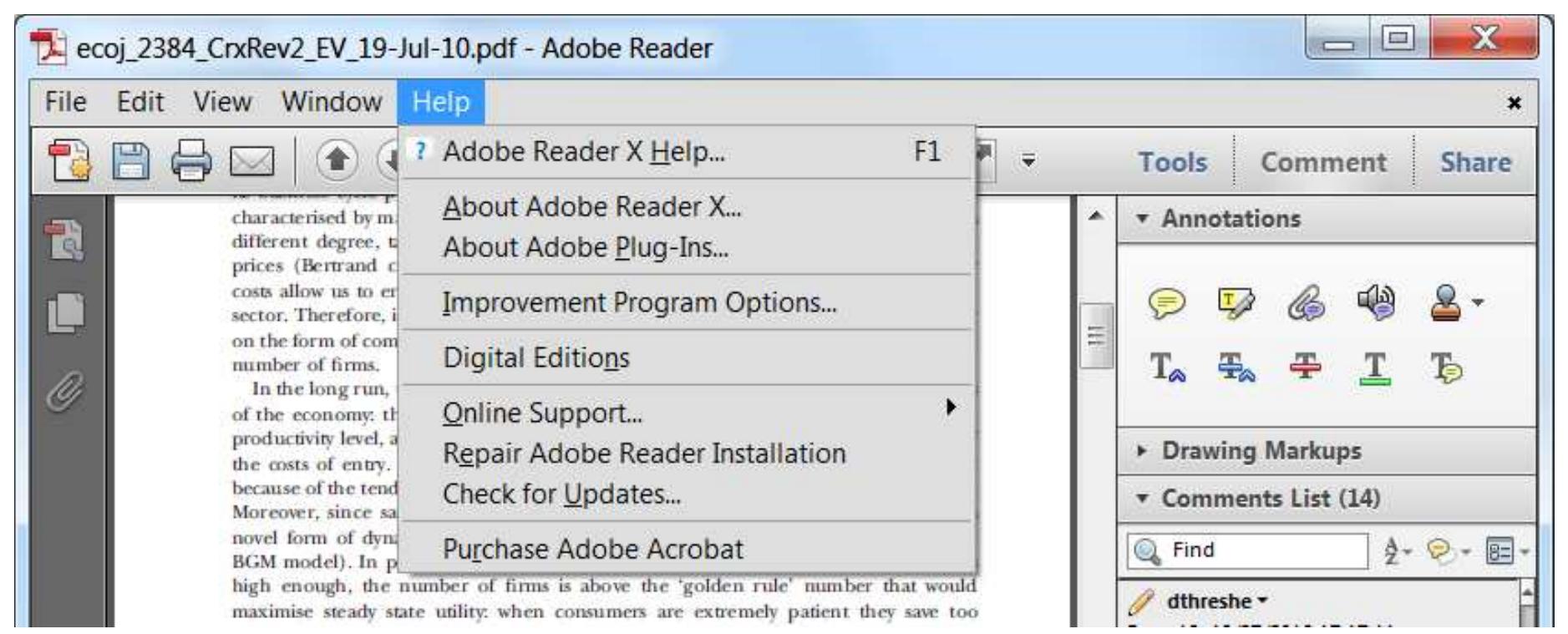This screenshot has width=1568, height=634.
Task: Open the Tools pane button
Action: pos(1173,162)
